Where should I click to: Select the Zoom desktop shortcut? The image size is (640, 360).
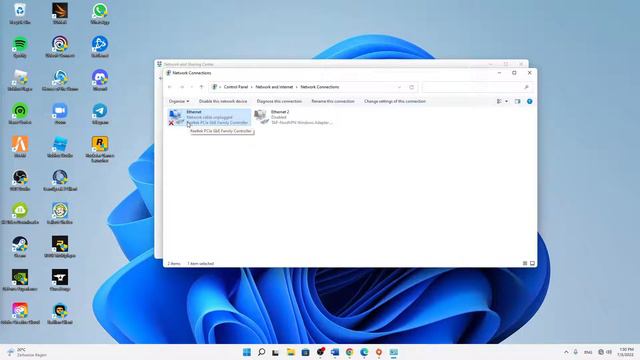click(60, 113)
